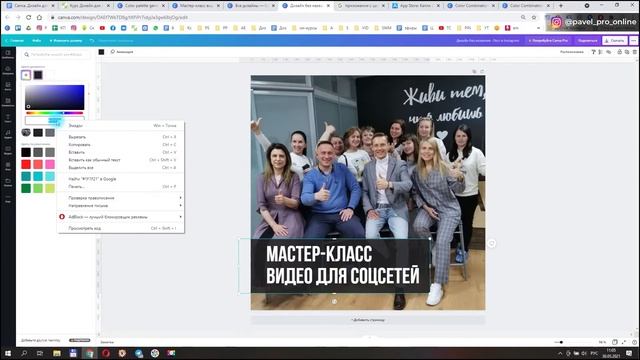Click the Home button in Canva header

coord(15,40)
